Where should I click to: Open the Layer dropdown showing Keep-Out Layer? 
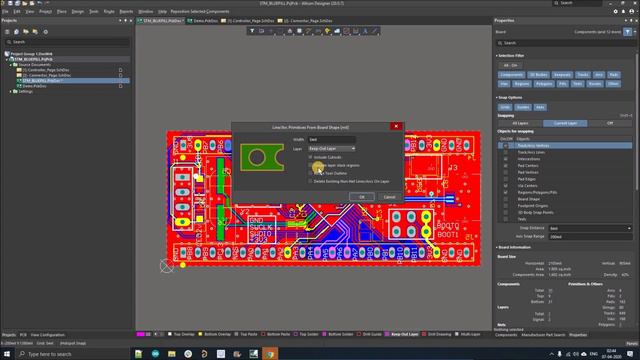[332, 149]
